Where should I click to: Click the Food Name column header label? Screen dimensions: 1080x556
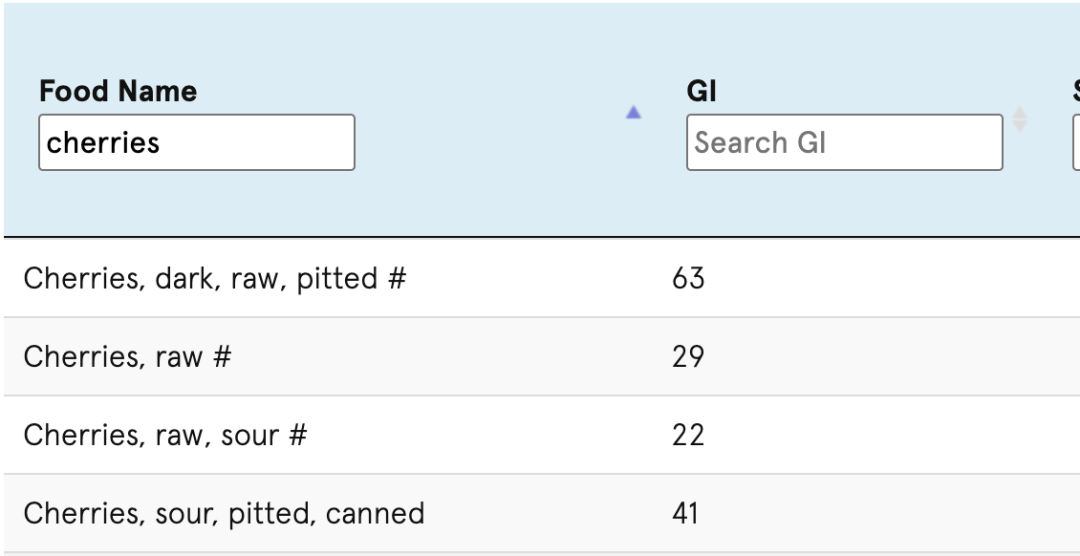(x=118, y=91)
